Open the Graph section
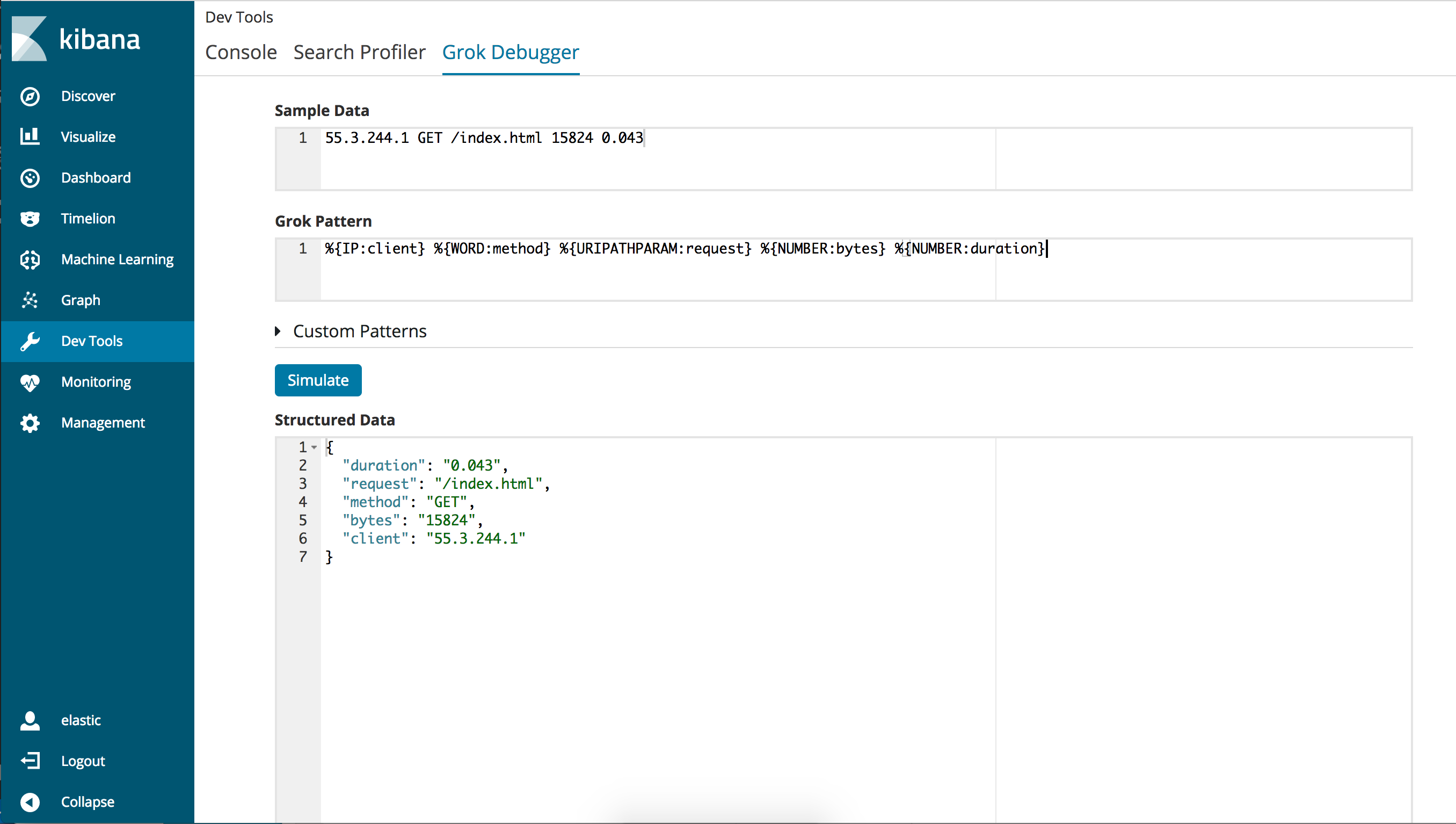The height and width of the screenshot is (824, 1456). click(81, 299)
